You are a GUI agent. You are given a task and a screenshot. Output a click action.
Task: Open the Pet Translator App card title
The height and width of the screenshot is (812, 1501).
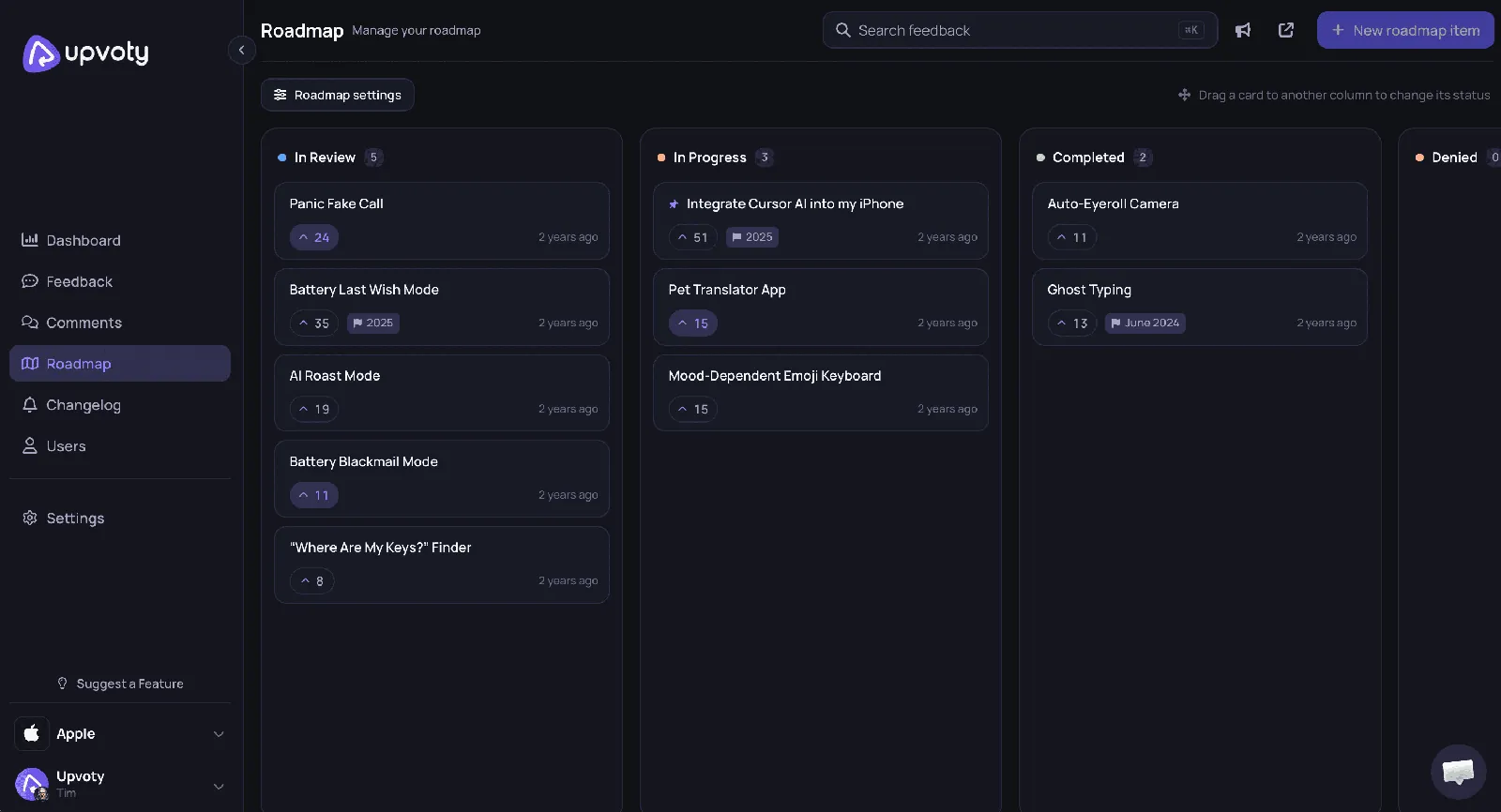[727, 290]
